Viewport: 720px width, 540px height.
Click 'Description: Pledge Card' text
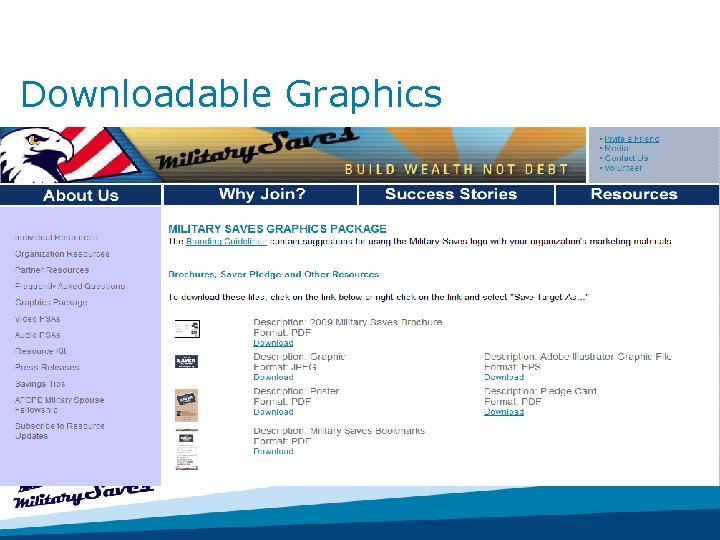[540, 391]
